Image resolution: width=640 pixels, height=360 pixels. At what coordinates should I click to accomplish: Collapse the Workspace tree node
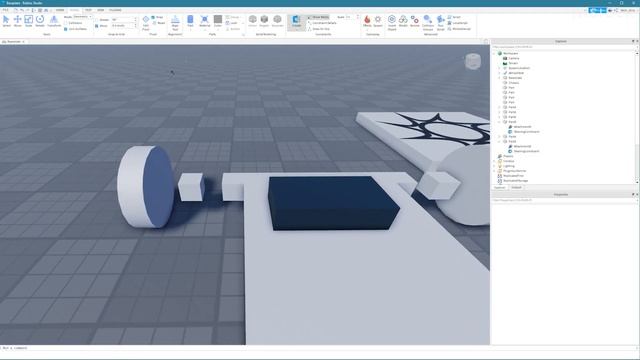pos(494,53)
